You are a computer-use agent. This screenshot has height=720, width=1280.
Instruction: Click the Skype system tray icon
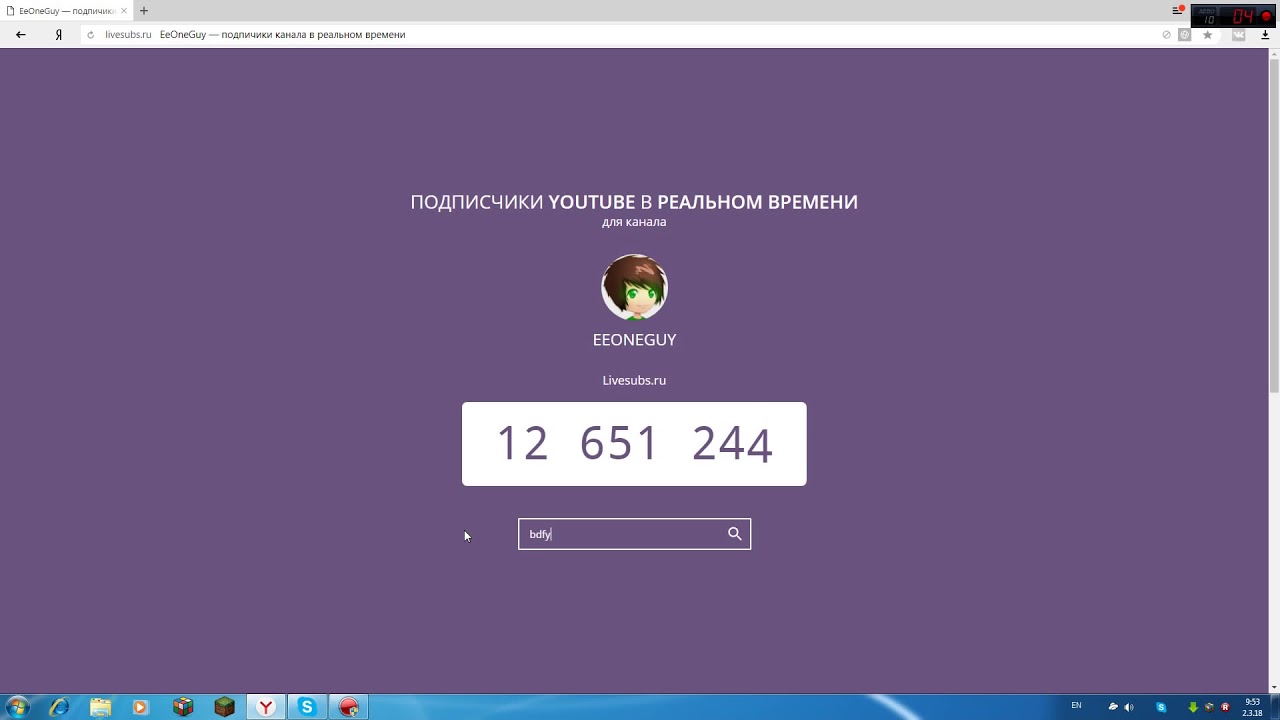(1161, 707)
